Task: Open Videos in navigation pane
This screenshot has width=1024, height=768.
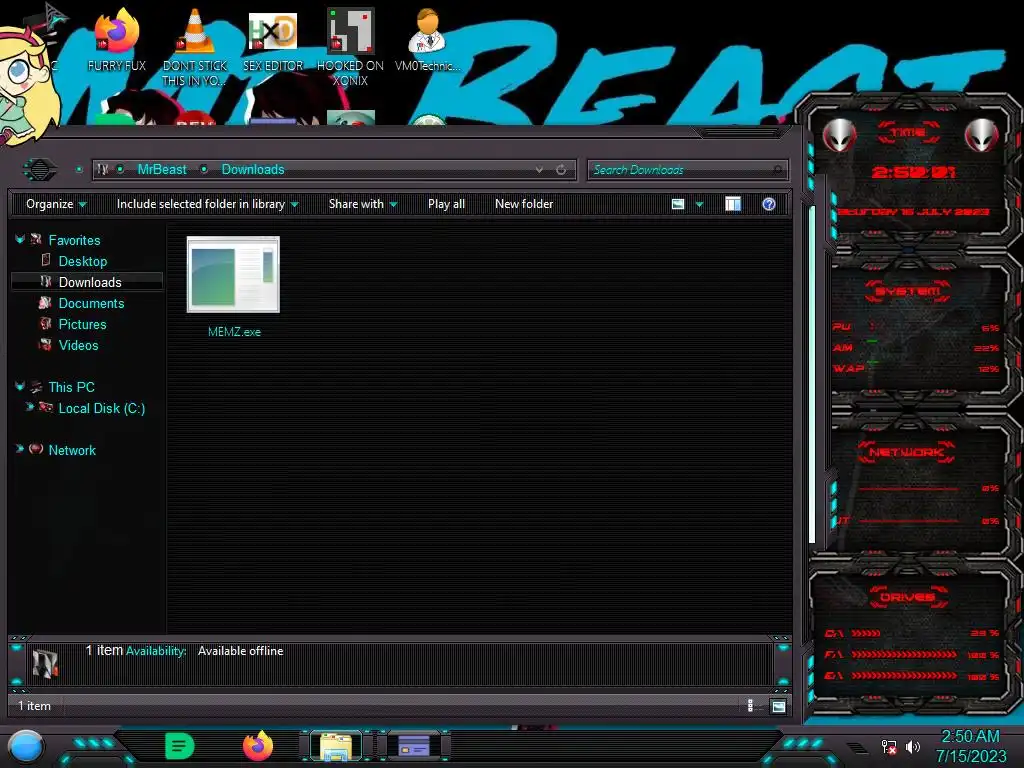Action: pyautogui.click(x=78, y=345)
